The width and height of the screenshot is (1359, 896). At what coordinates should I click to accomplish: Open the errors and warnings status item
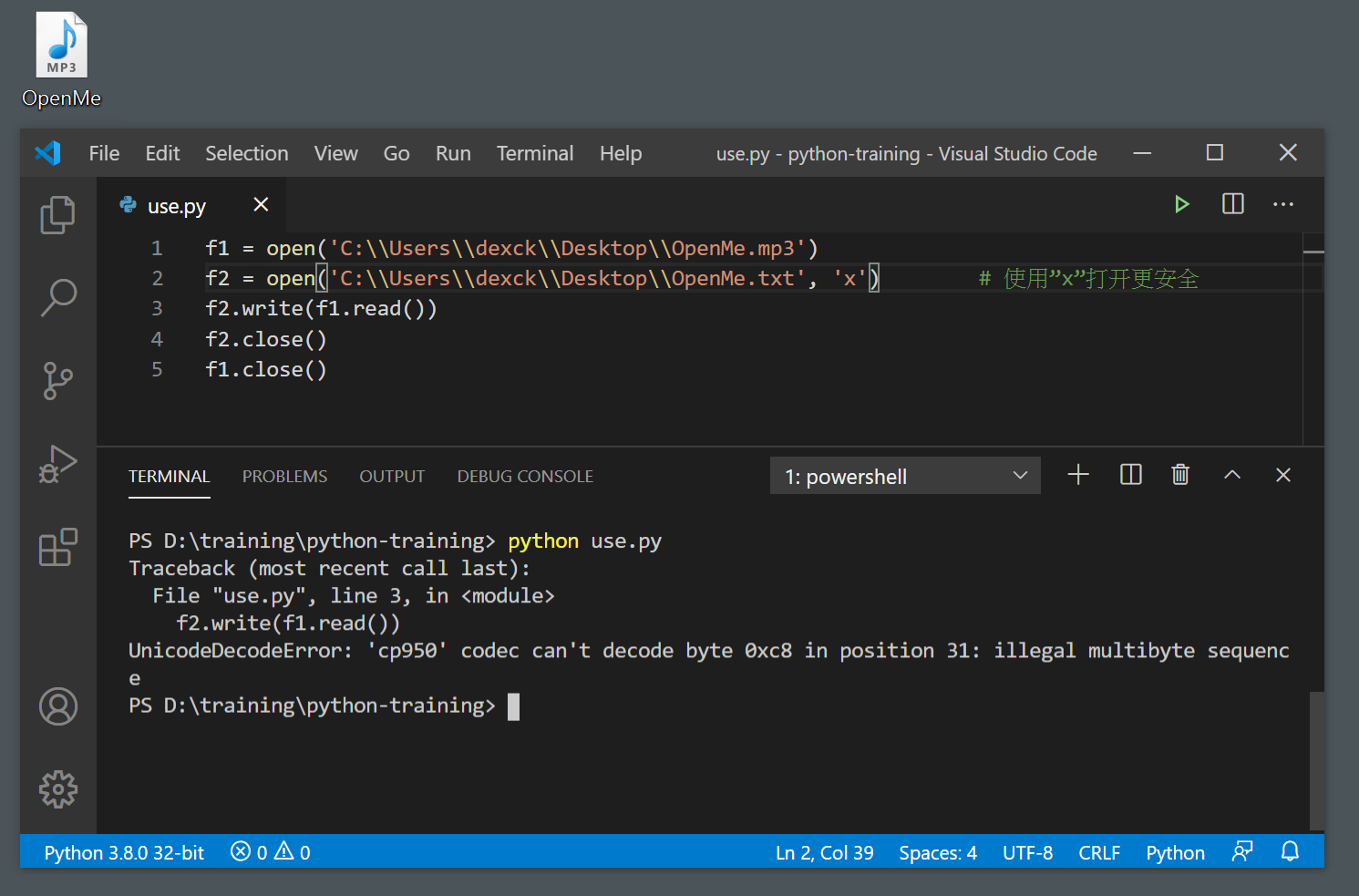(271, 852)
